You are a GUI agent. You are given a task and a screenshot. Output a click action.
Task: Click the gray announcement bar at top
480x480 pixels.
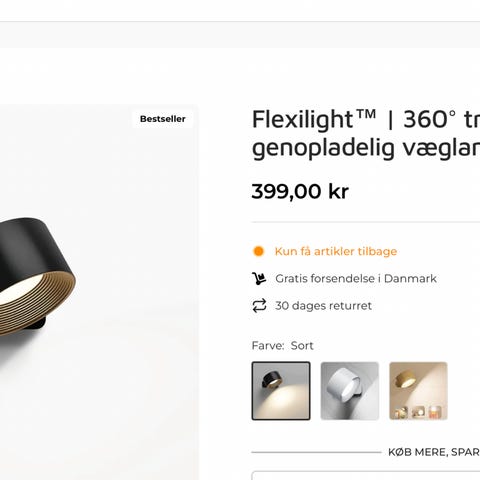click(x=240, y=35)
